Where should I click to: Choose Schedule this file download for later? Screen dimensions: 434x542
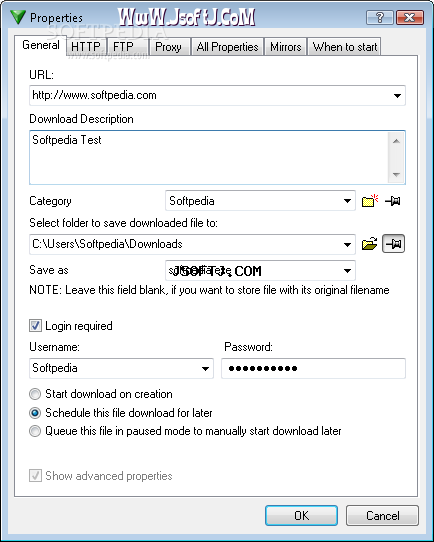click(35, 413)
